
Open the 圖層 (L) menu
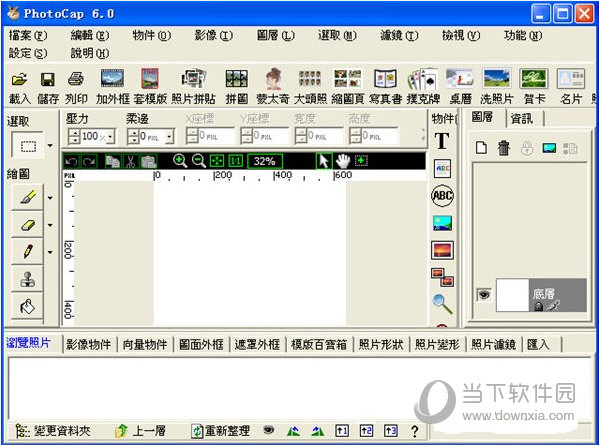(275, 36)
